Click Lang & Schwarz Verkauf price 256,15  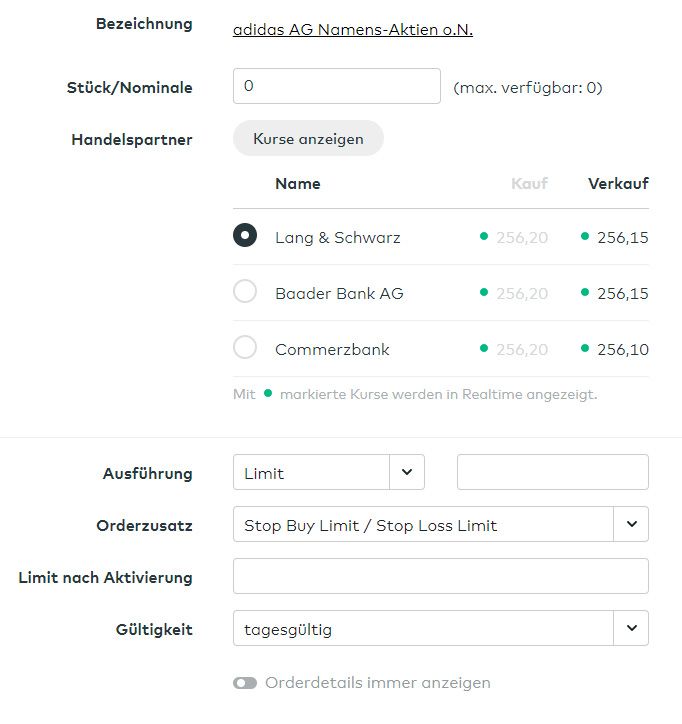click(x=622, y=238)
